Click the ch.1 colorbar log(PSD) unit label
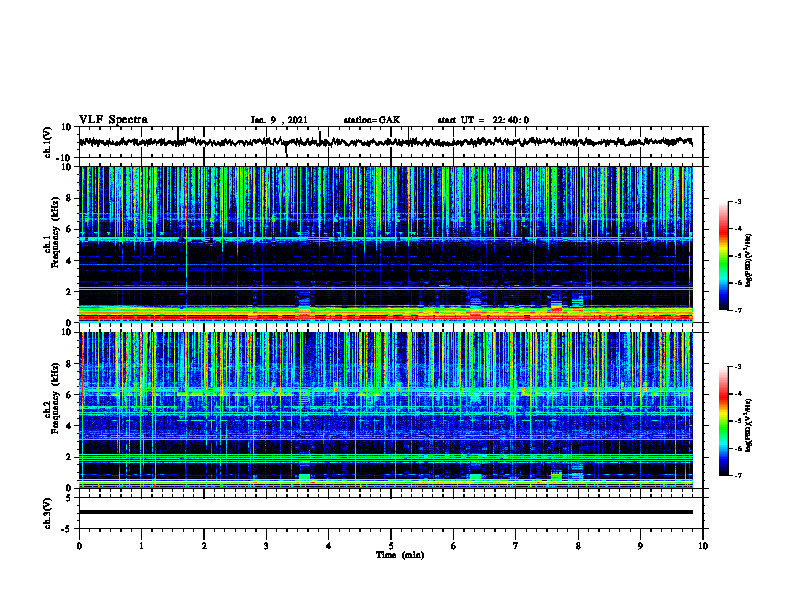This screenshot has width=792, height=612. [x=749, y=260]
